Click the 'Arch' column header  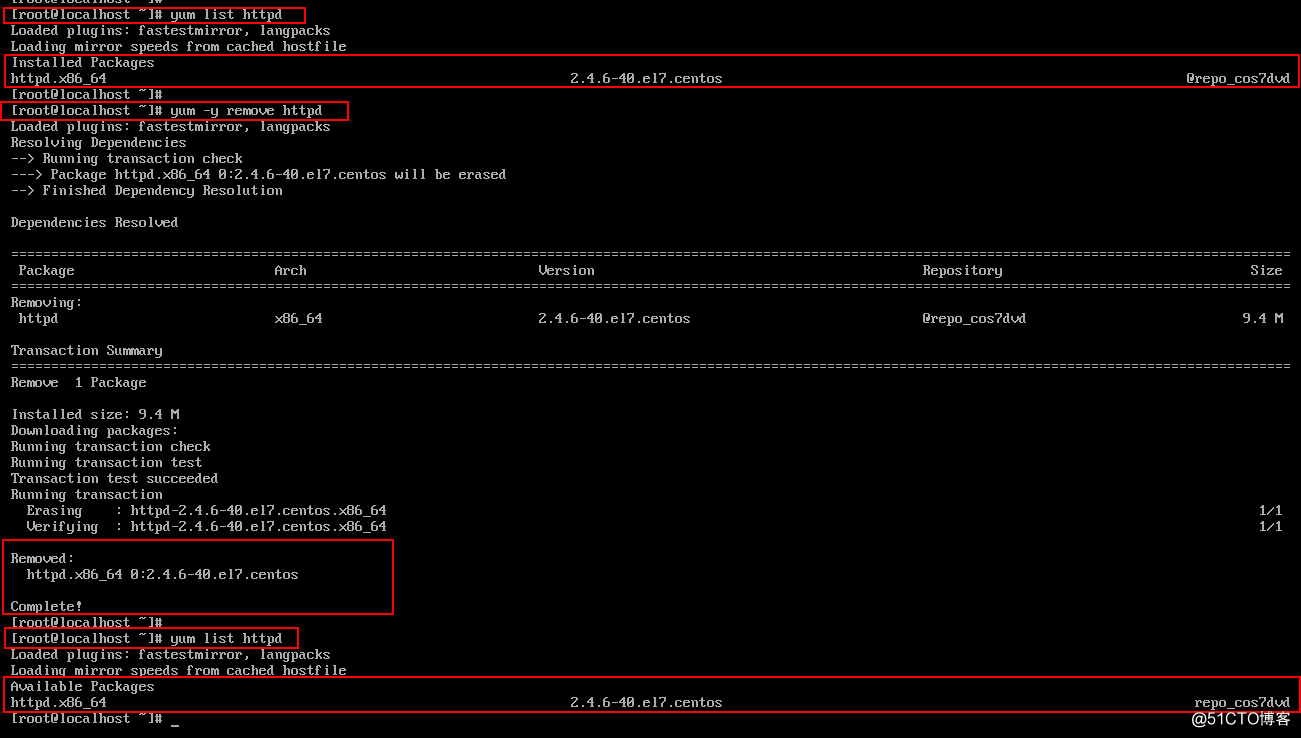290,270
